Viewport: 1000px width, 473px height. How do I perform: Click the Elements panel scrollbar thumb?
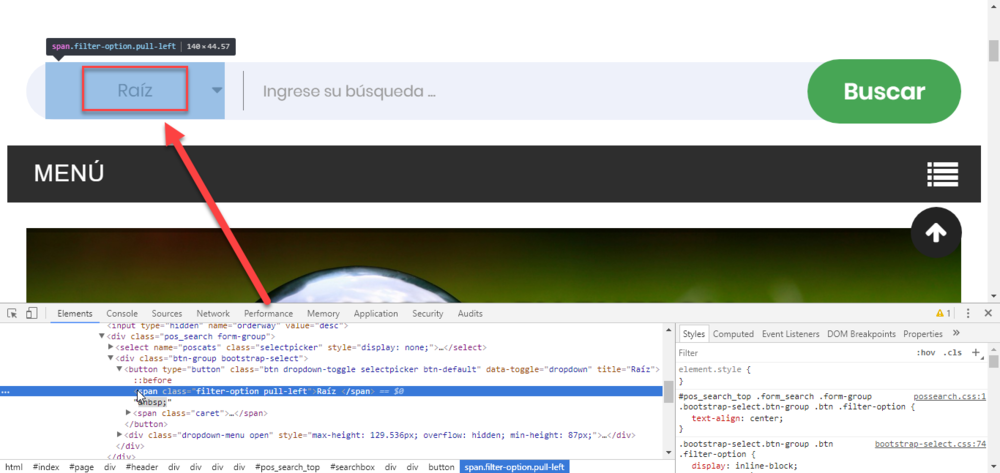[668, 392]
